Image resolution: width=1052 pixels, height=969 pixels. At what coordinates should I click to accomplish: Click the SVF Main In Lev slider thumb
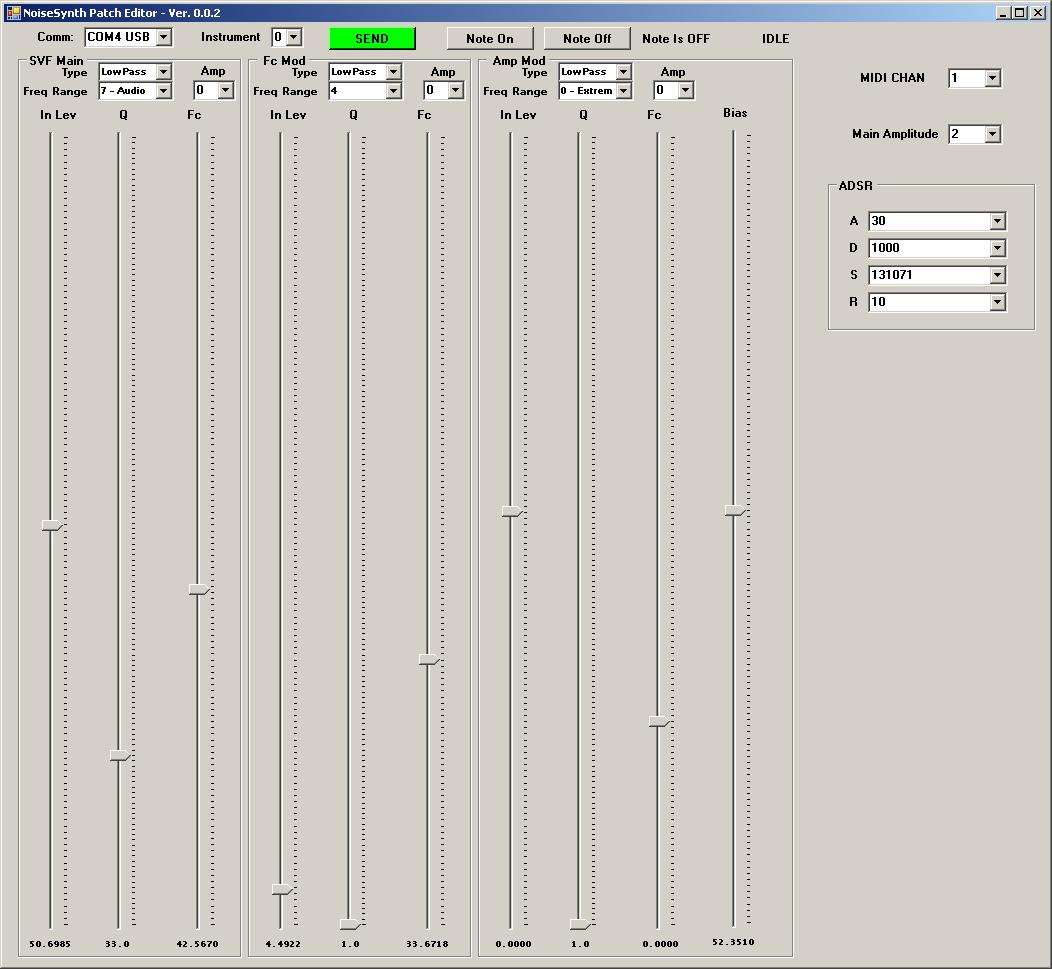pos(52,525)
